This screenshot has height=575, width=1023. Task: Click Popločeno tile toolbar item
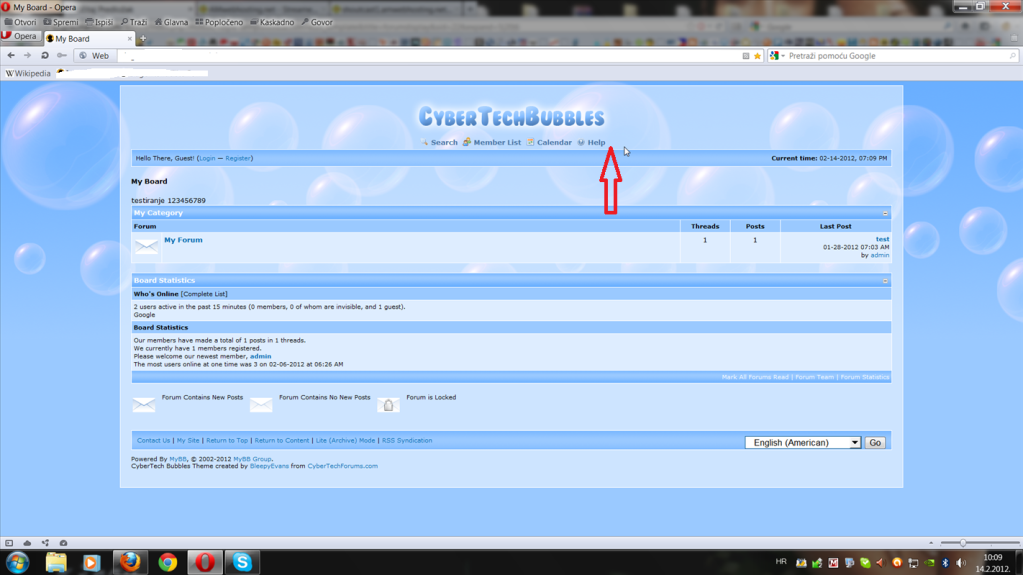tap(219, 22)
